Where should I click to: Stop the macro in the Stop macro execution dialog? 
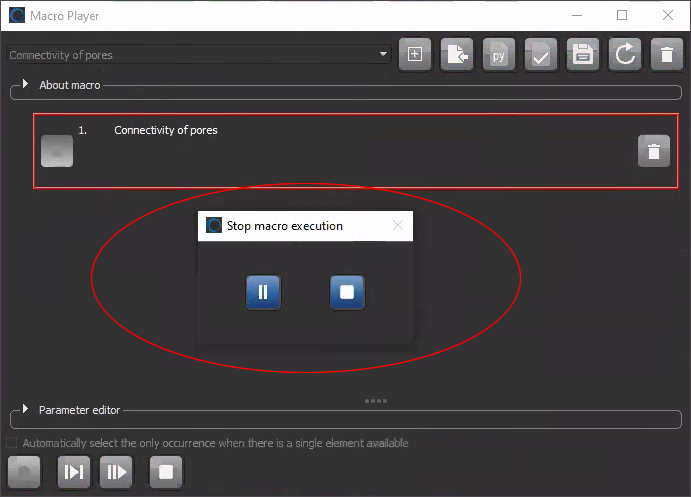point(347,292)
